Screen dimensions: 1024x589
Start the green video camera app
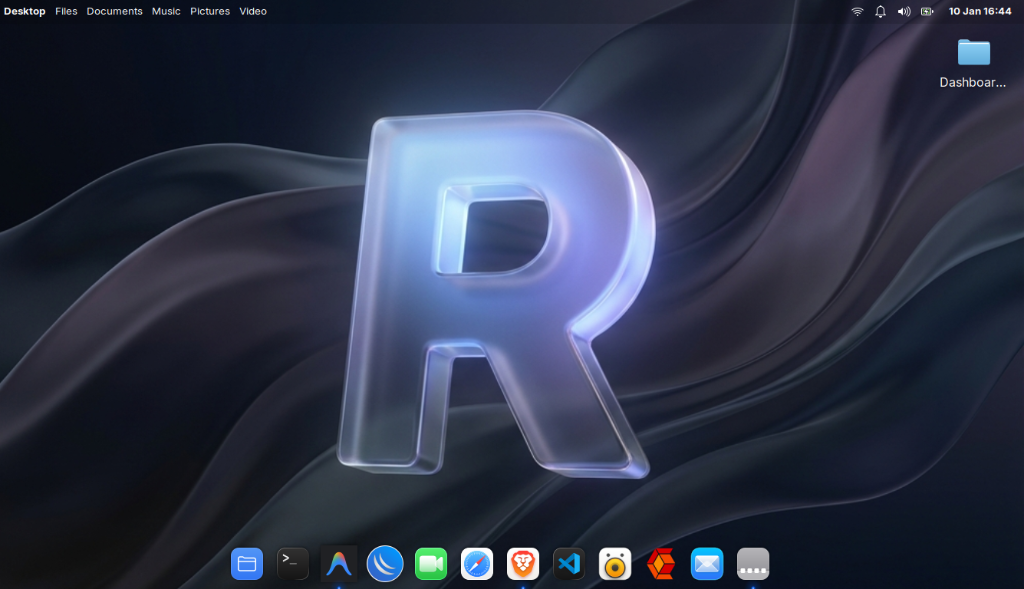[x=430, y=563]
